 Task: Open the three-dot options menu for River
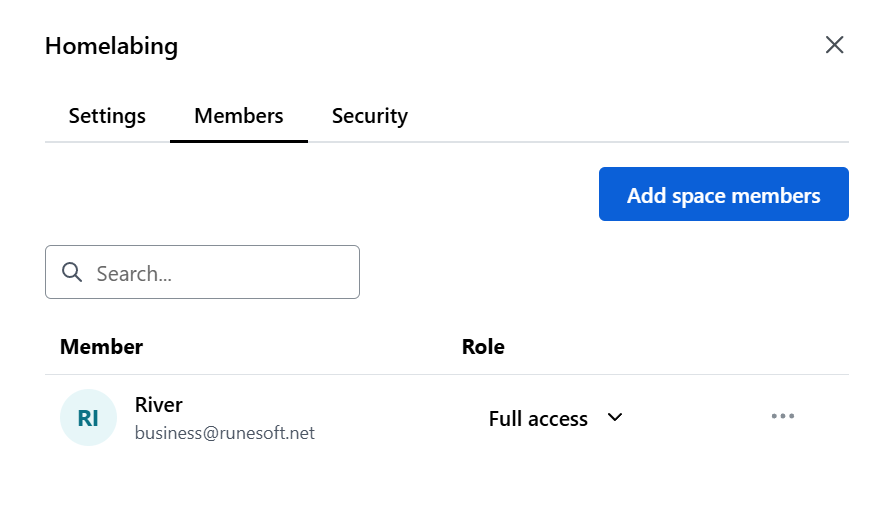point(783,416)
